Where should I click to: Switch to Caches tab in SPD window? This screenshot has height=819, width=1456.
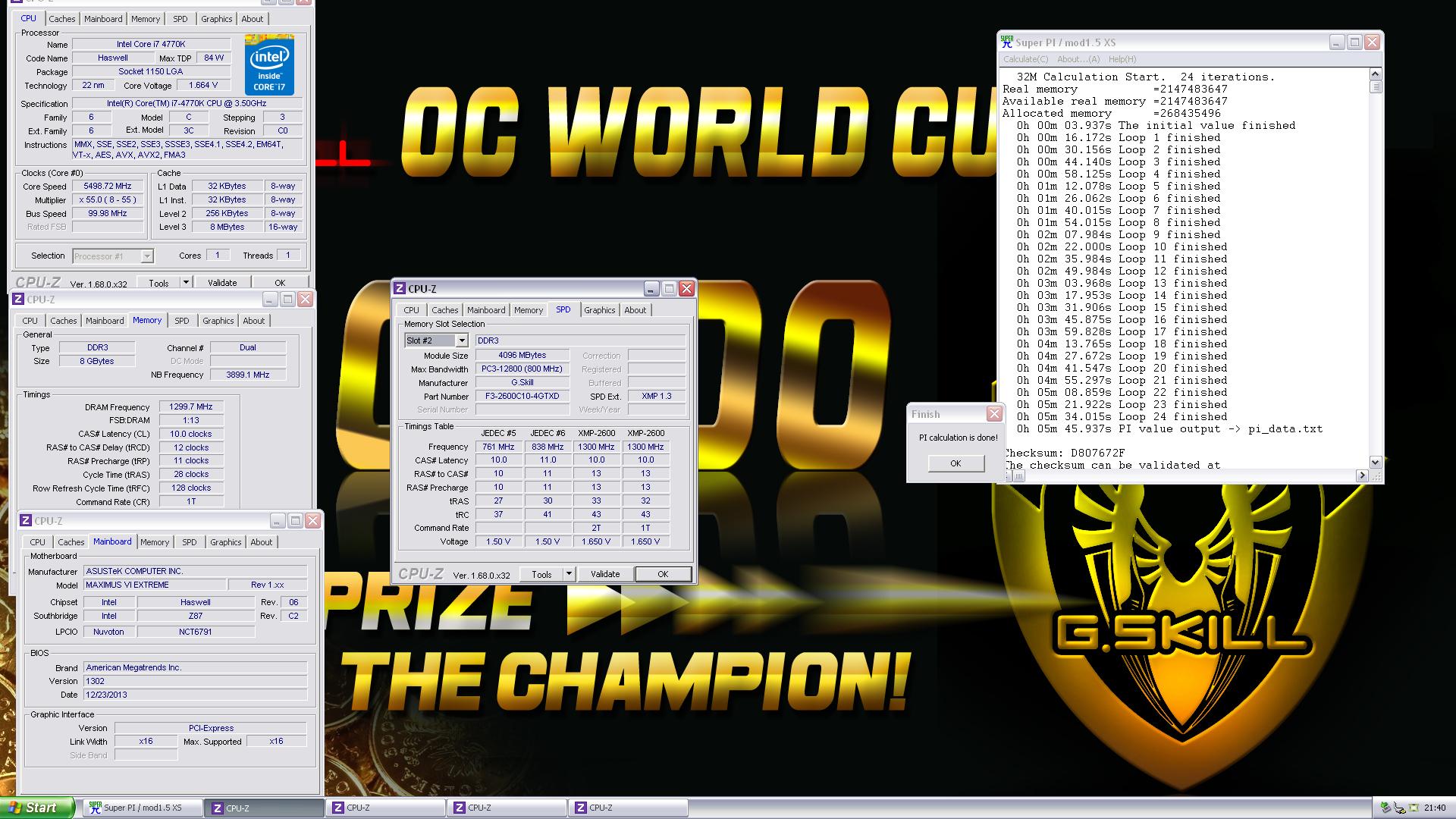pyautogui.click(x=445, y=310)
